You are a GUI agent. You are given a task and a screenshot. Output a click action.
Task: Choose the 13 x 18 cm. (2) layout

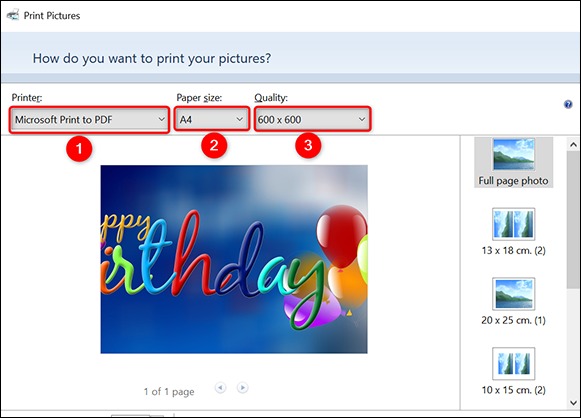pos(514,232)
